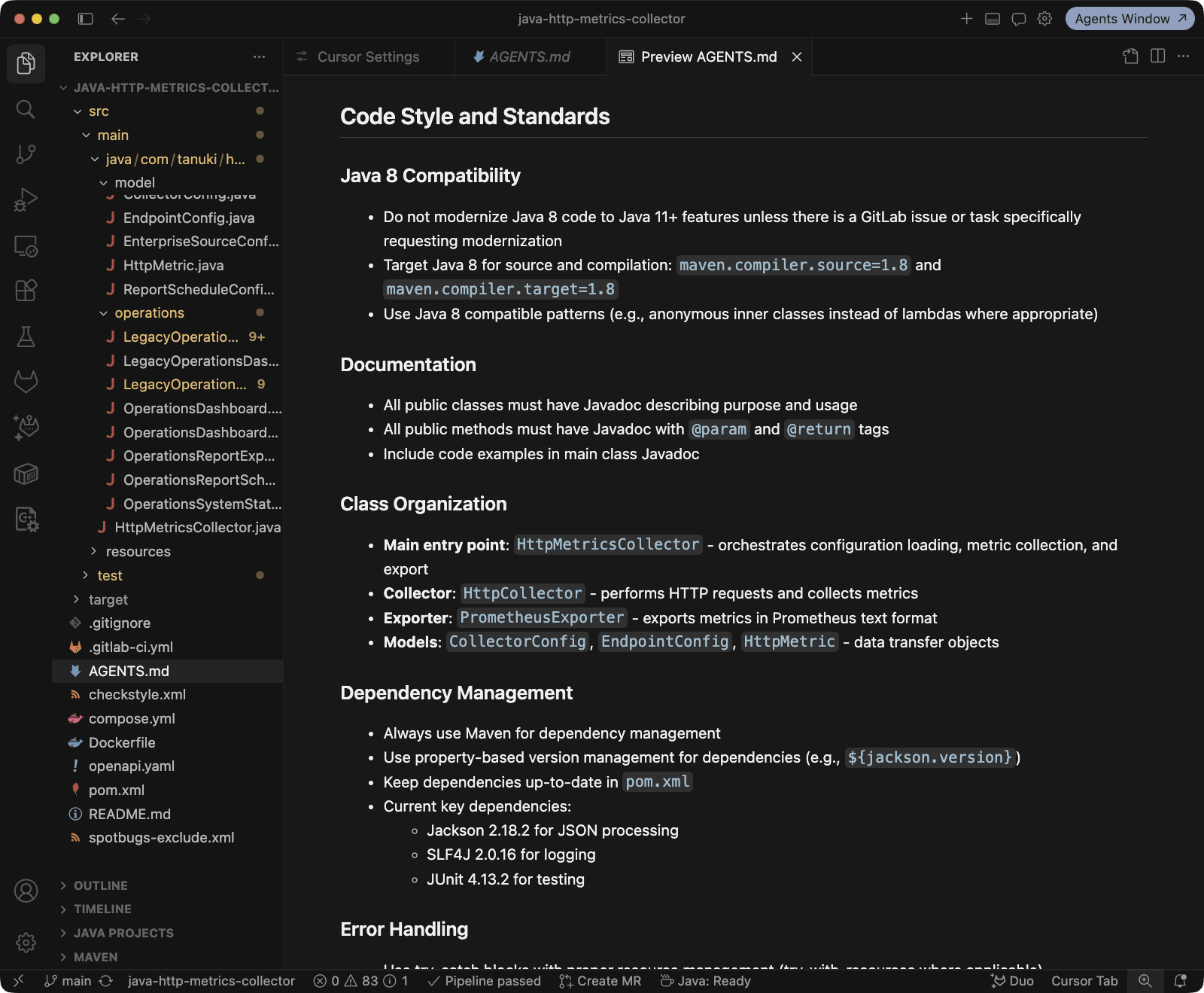Open the GitLab view icon
1204x993 pixels.
pos(26,382)
